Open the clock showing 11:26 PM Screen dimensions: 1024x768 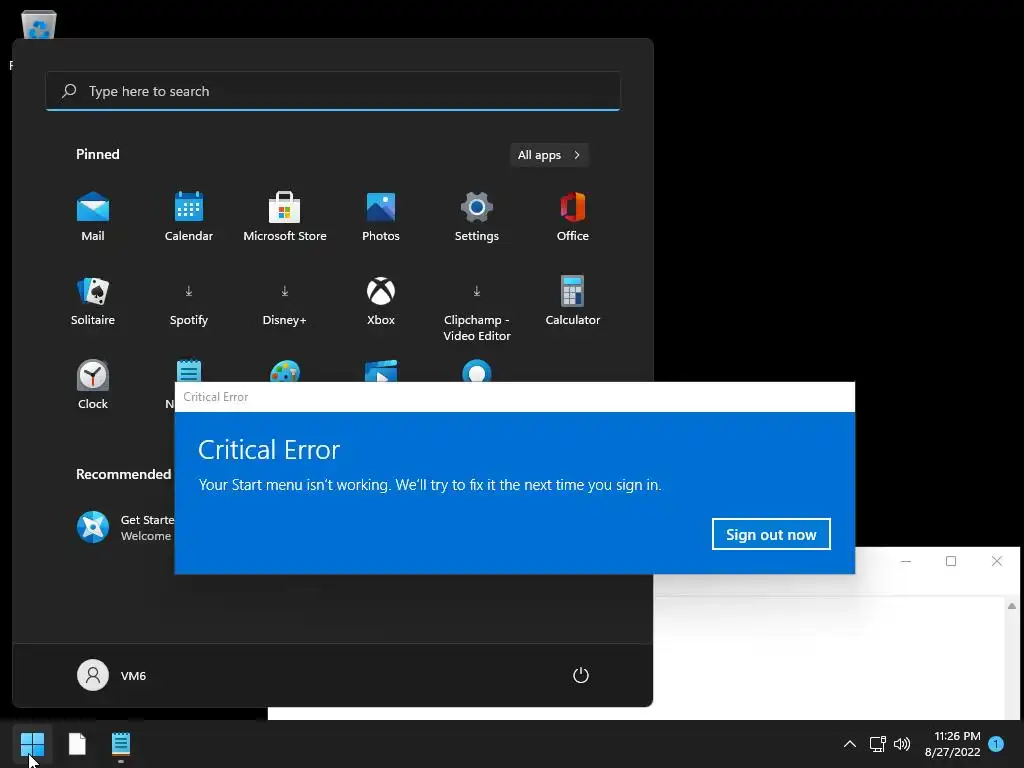click(x=953, y=744)
